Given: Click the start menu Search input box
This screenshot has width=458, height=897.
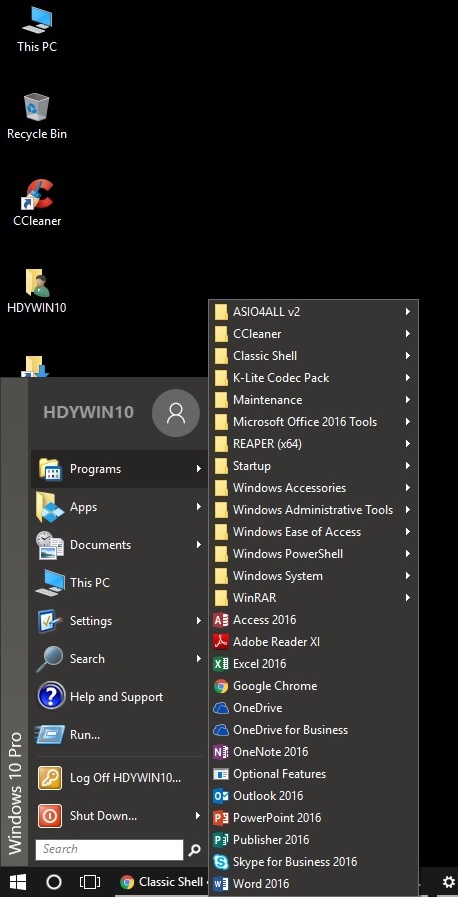Looking at the screenshot, I should point(109,850).
